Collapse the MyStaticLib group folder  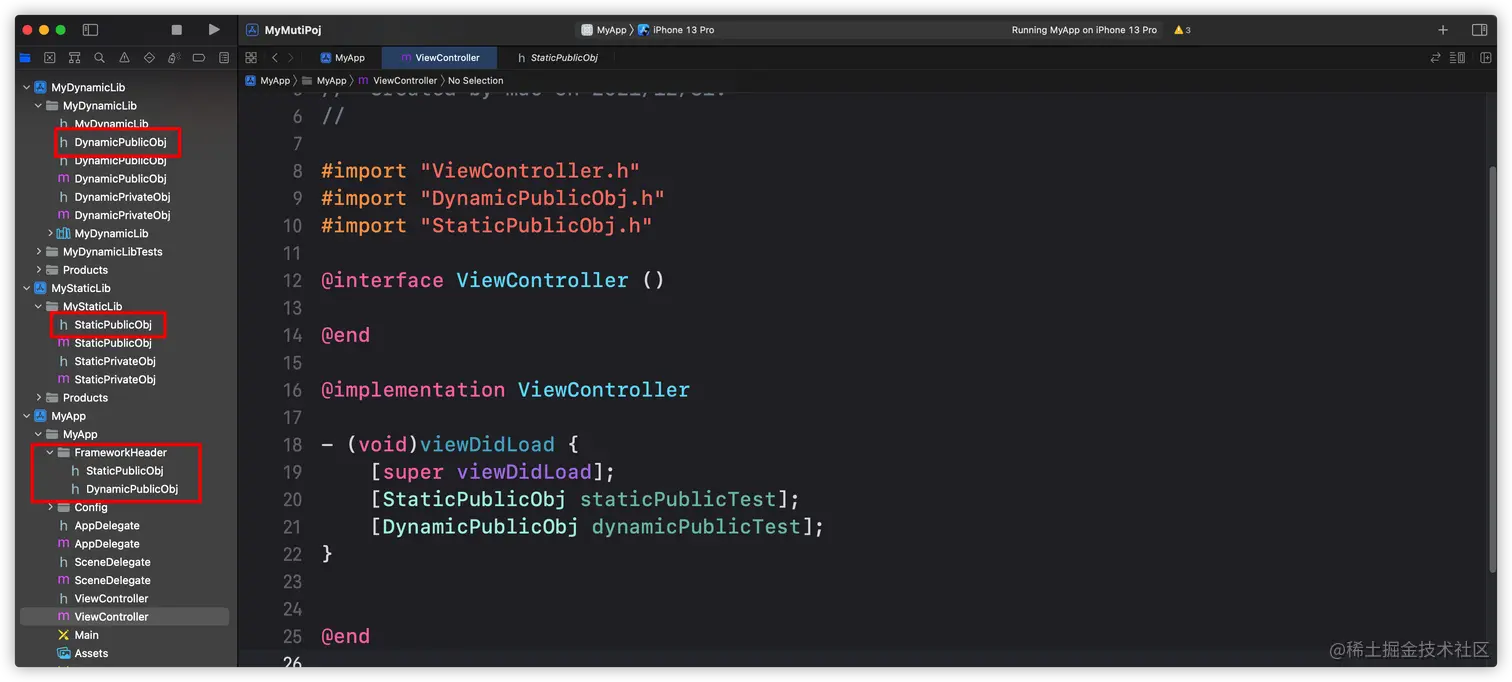point(39,307)
